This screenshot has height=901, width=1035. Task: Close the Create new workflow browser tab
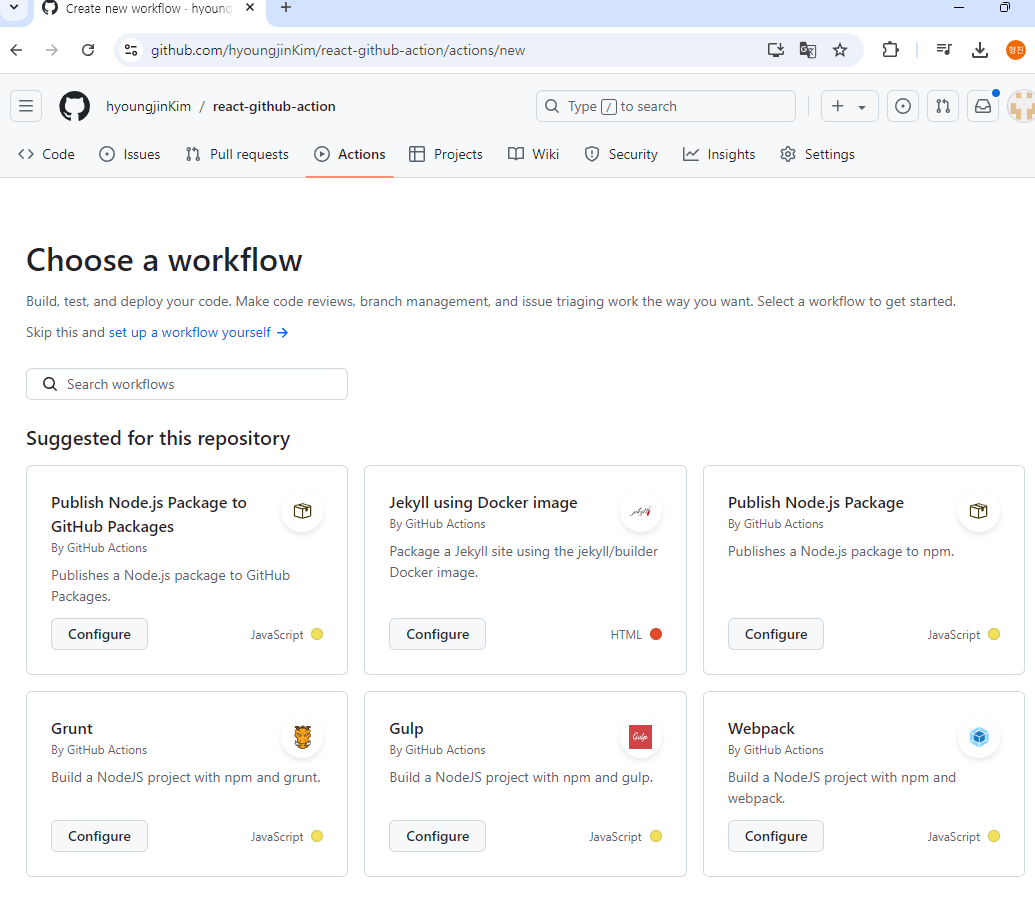point(250,8)
